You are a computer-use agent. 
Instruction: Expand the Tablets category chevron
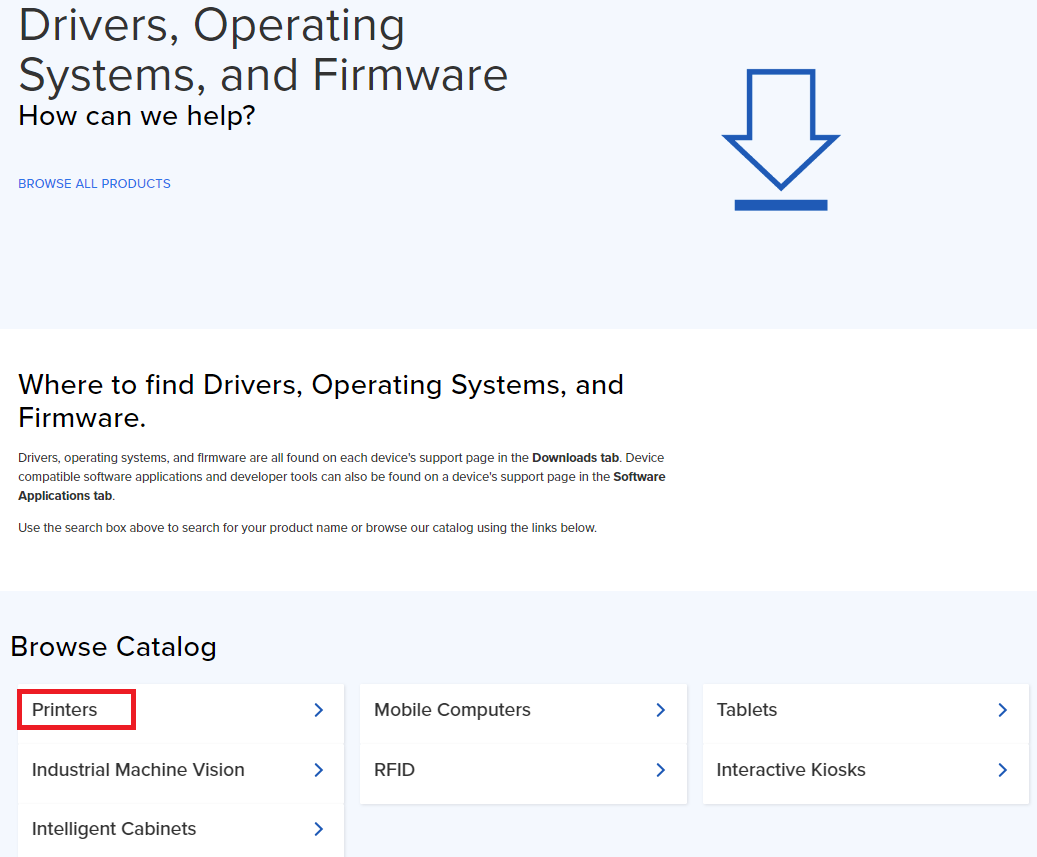click(1003, 710)
